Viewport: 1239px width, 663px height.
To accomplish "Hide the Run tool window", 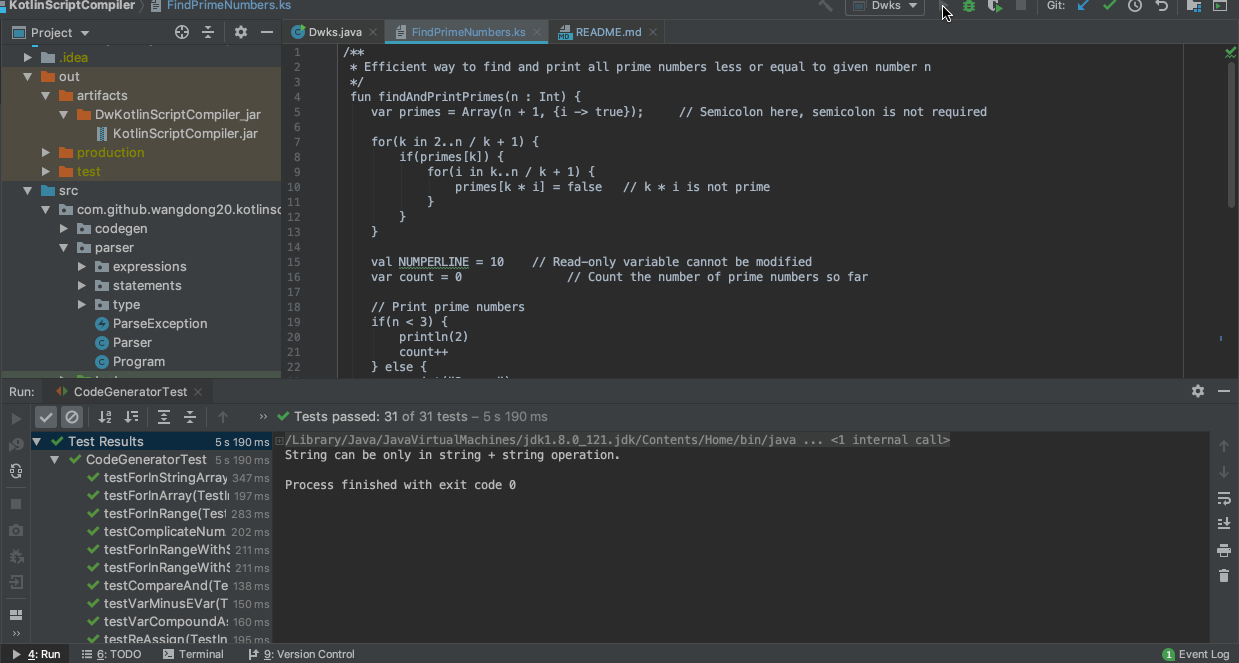I will pos(1224,391).
